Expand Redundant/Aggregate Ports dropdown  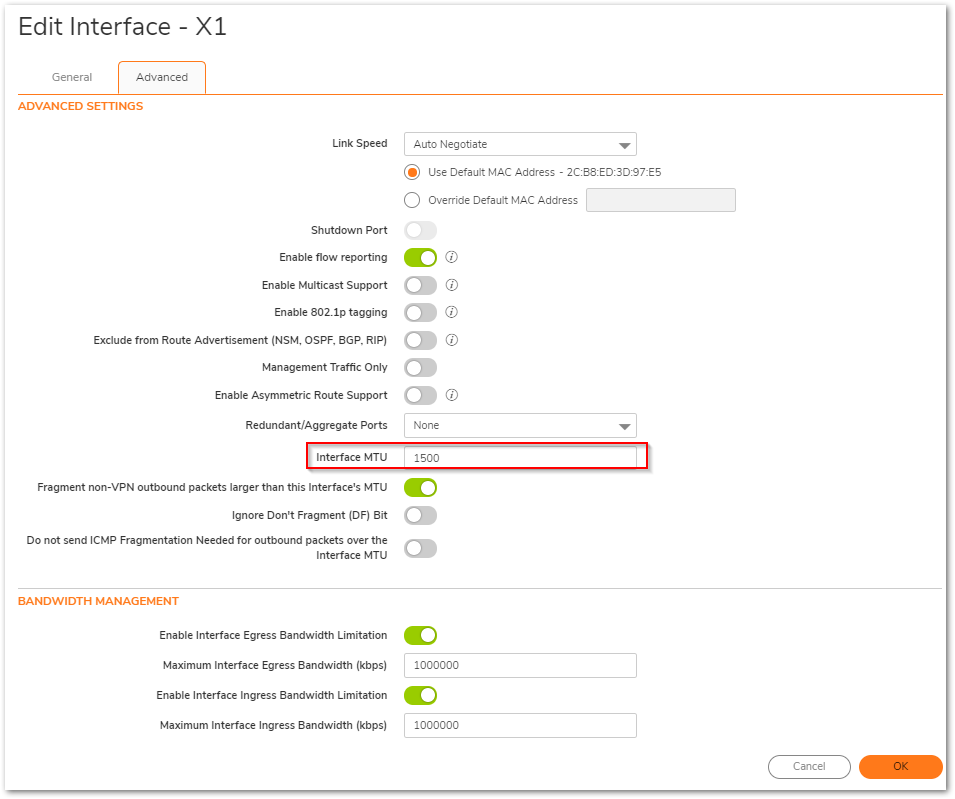[520, 426]
